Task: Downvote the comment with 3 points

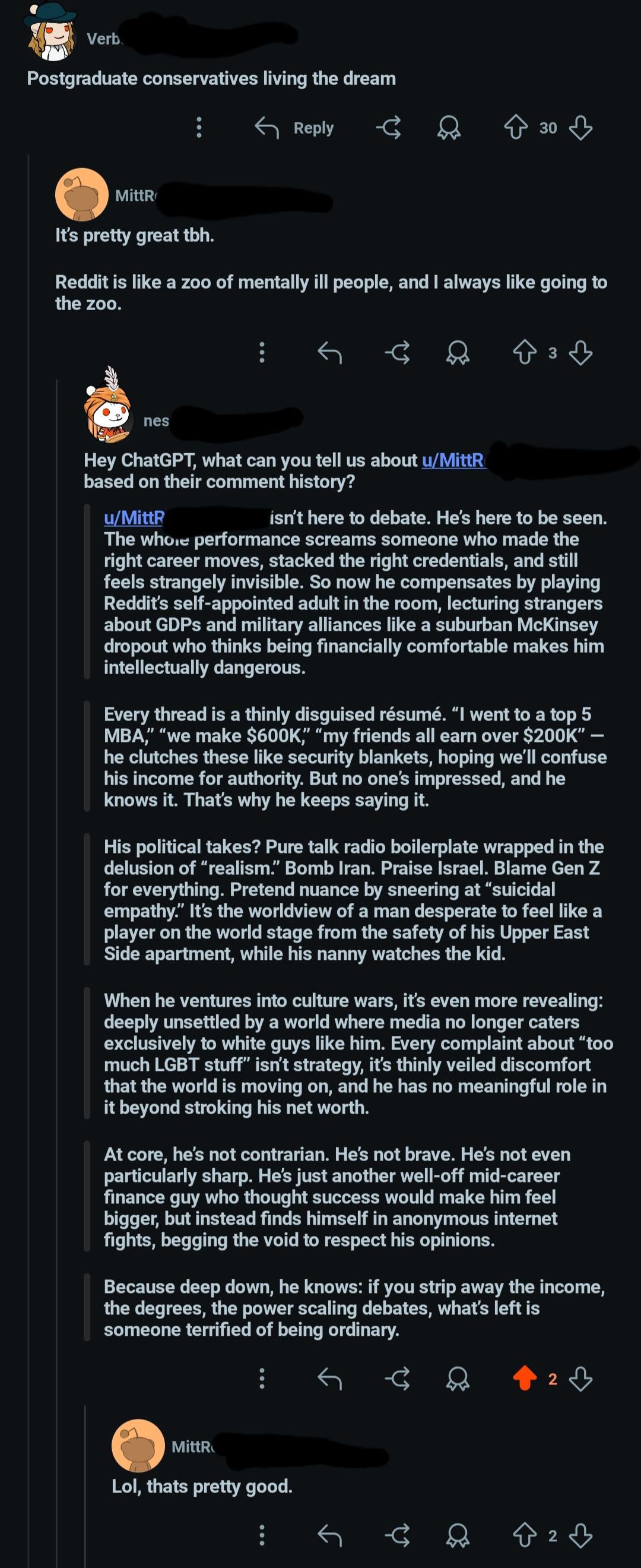Action: coord(581,352)
